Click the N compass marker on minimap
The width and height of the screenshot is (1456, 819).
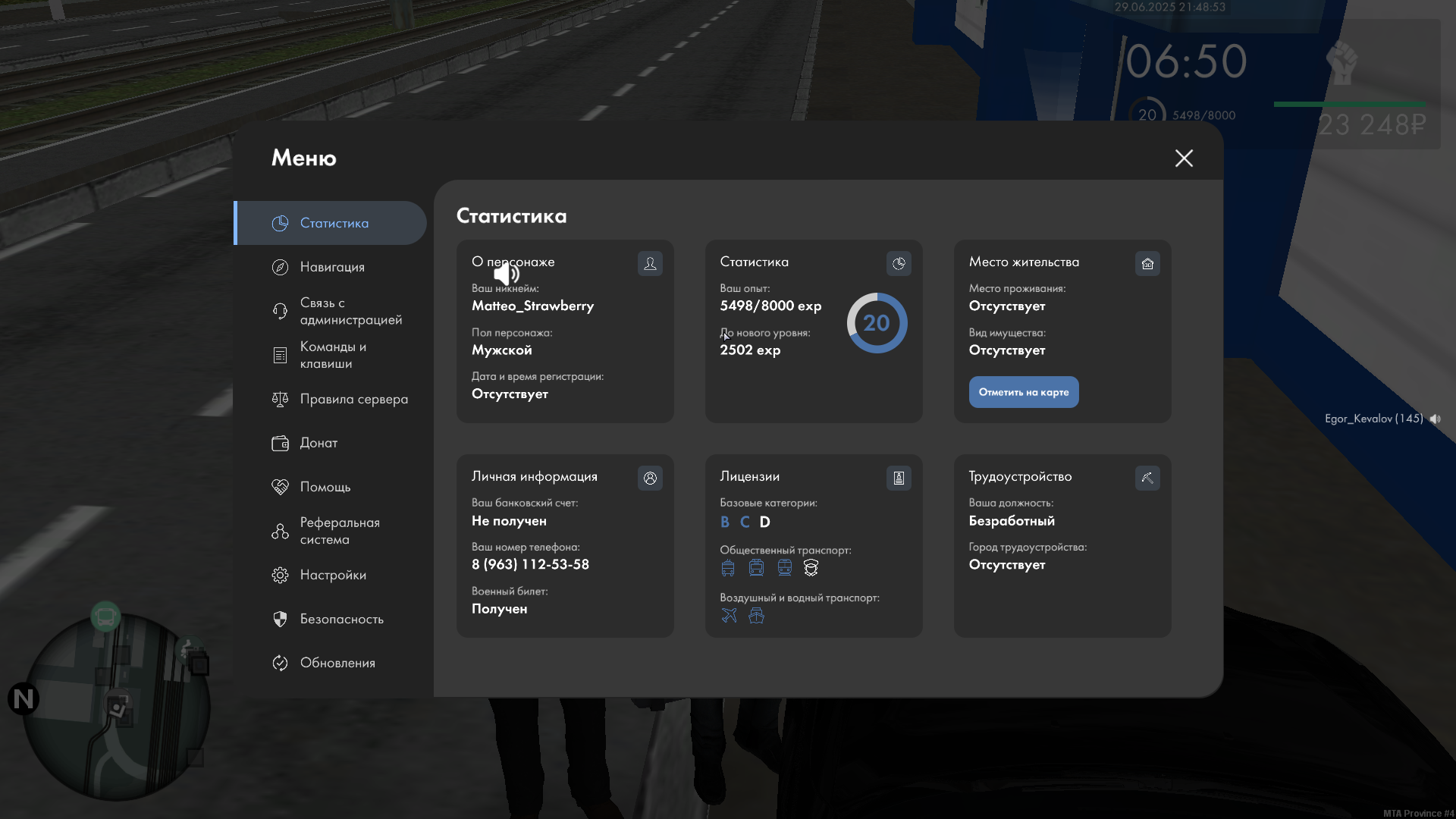(24, 698)
